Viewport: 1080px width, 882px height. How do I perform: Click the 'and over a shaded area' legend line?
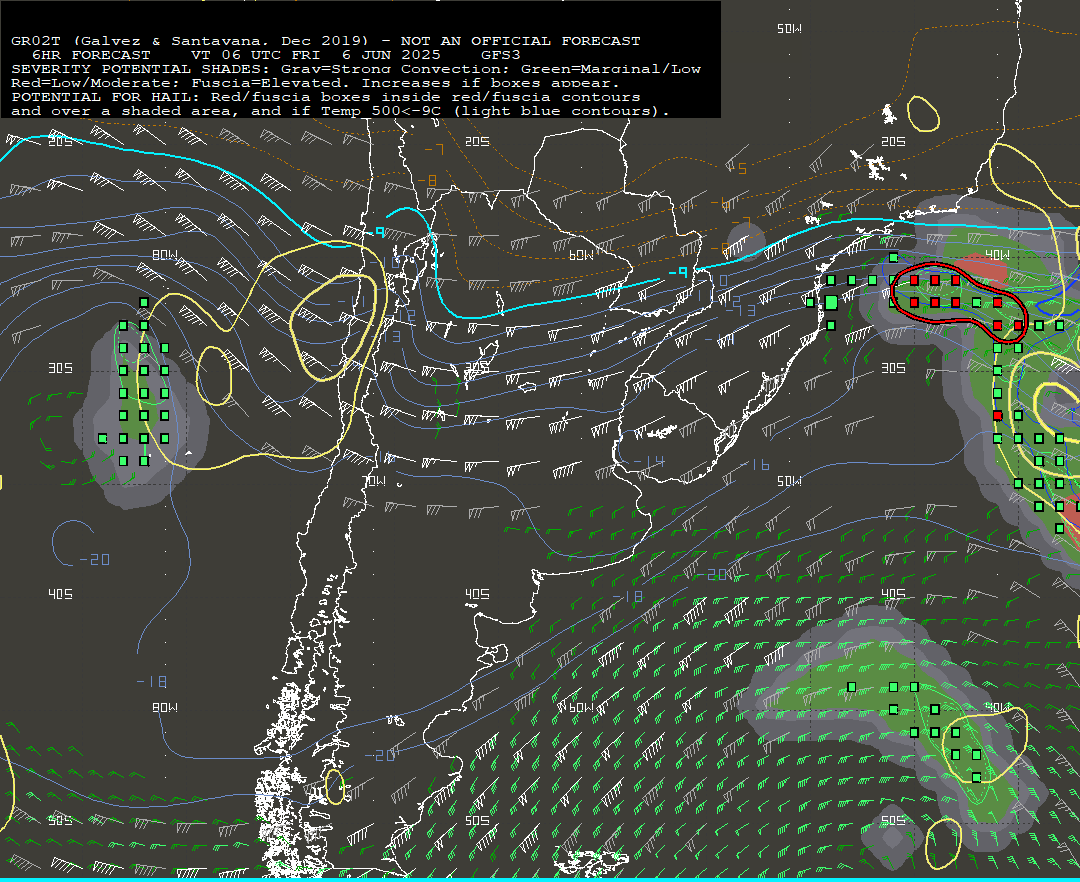[x=340, y=111]
